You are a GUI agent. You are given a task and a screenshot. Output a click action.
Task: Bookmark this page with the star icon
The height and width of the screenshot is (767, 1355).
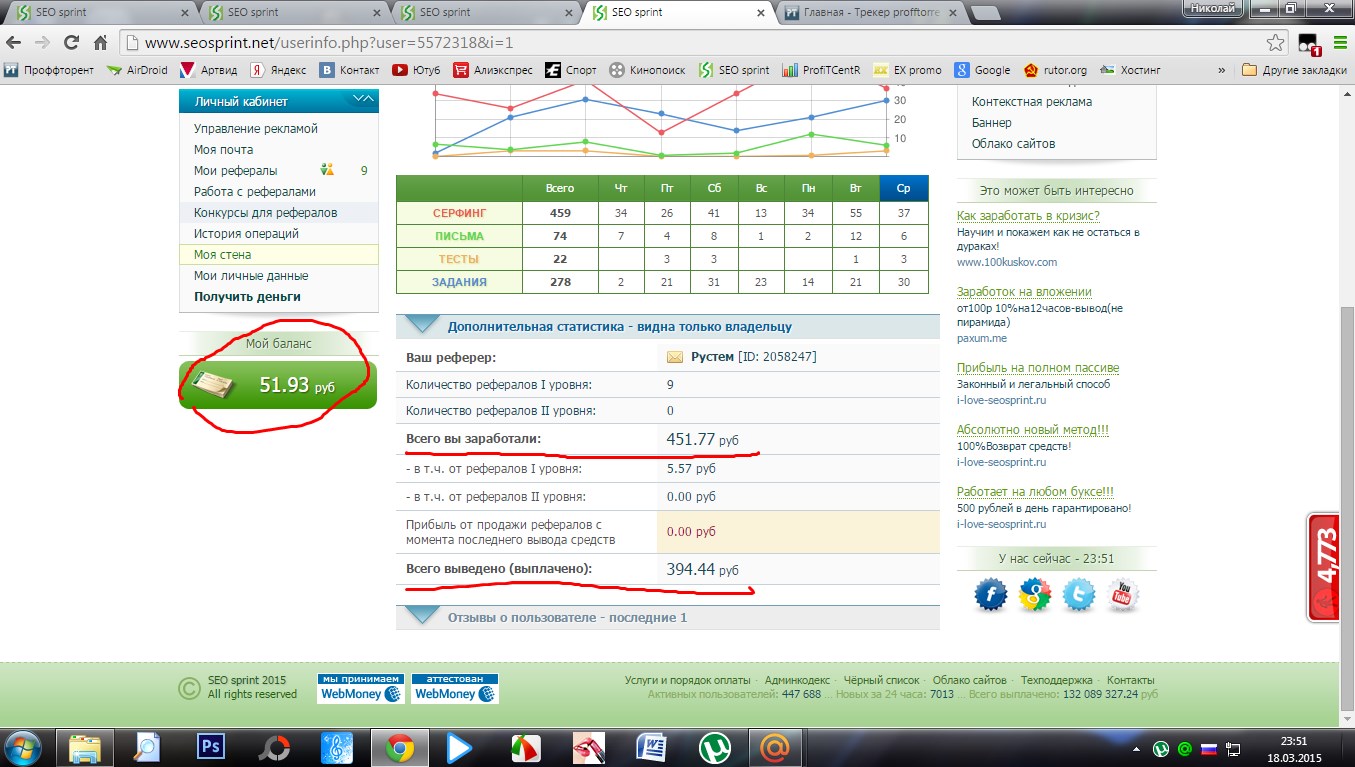point(1275,43)
